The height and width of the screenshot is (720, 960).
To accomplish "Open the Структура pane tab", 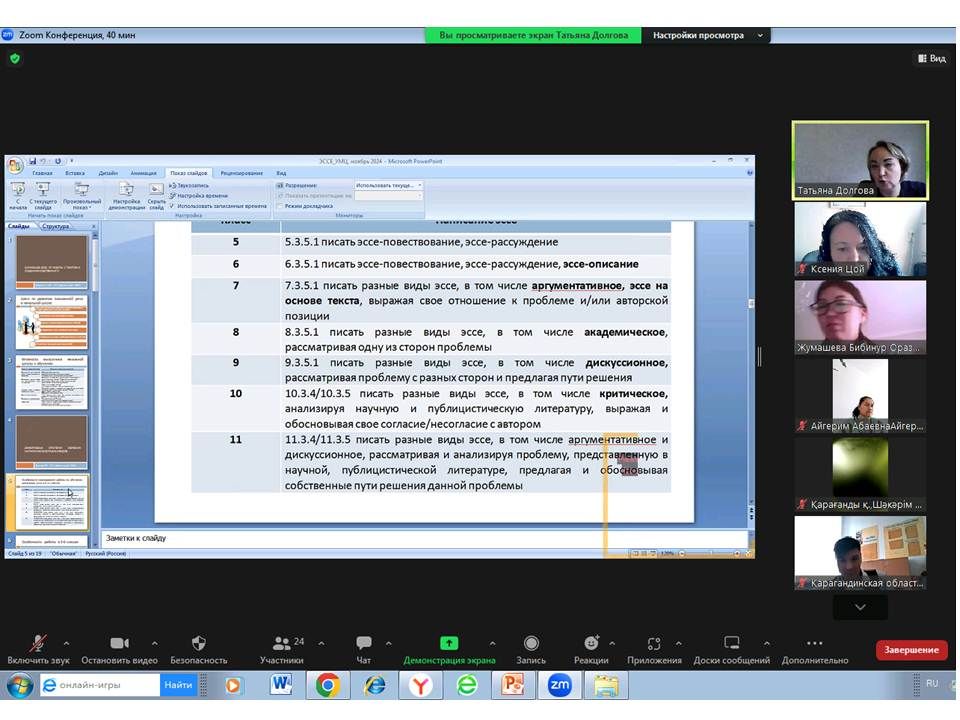I will click(x=56, y=226).
